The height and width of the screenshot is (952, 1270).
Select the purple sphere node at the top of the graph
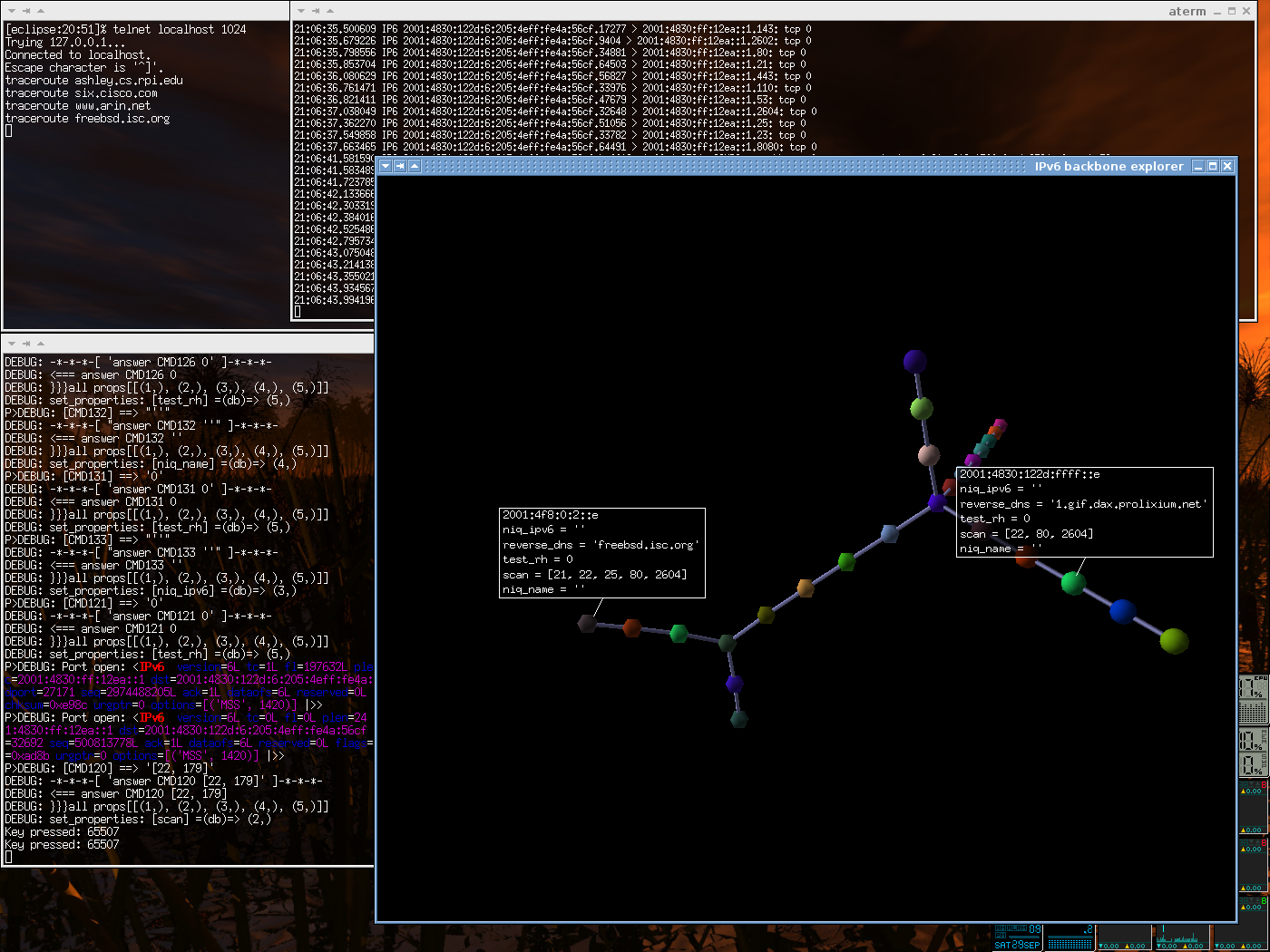pyautogui.click(x=915, y=361)
